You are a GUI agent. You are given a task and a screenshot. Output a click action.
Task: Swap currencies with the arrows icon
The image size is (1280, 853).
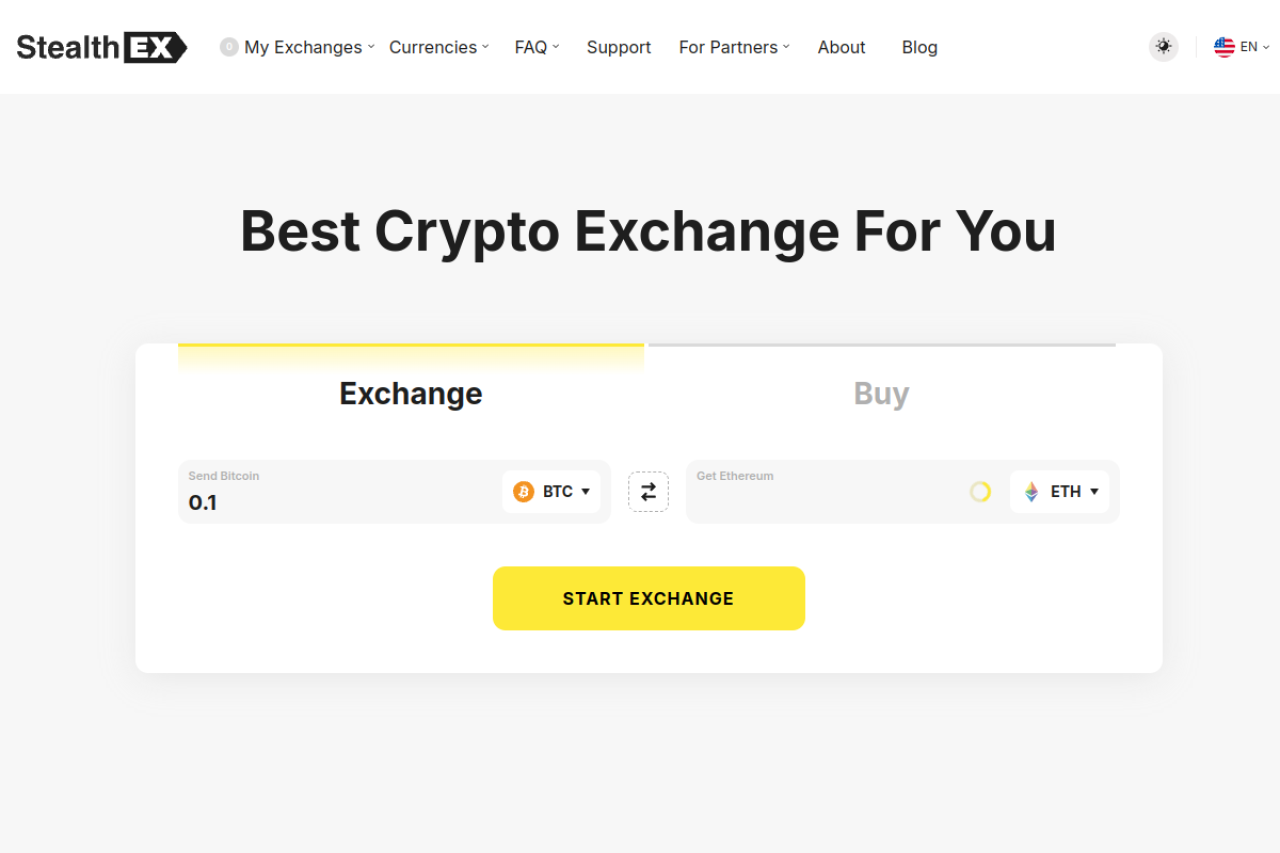tap(648, 492)
